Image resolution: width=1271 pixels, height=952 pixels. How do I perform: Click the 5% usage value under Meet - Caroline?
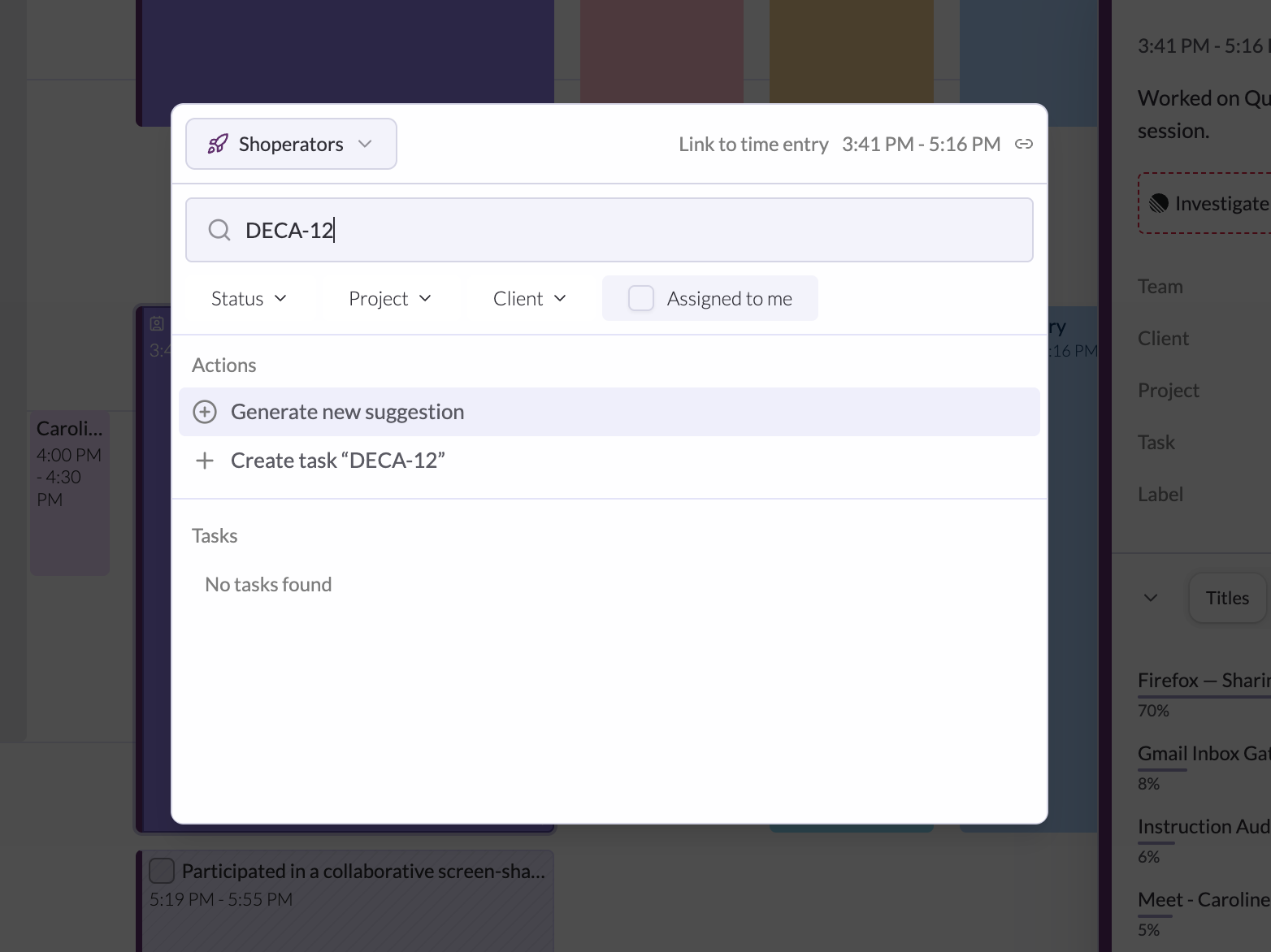1148,930
